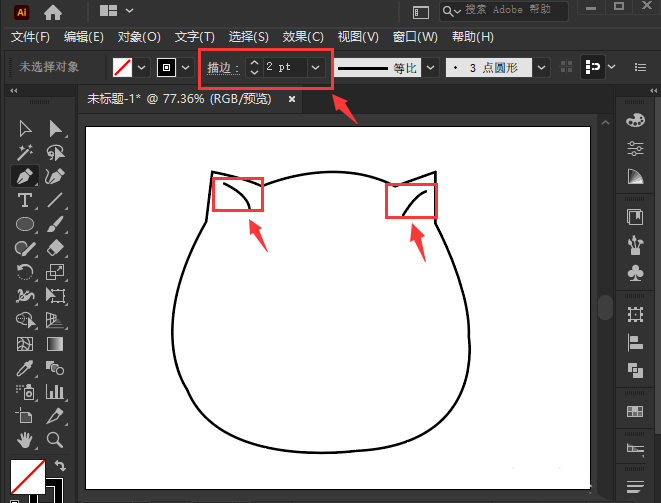661x503 pixels.
Task: Open the 效果(C) menu
Action: 304,37
